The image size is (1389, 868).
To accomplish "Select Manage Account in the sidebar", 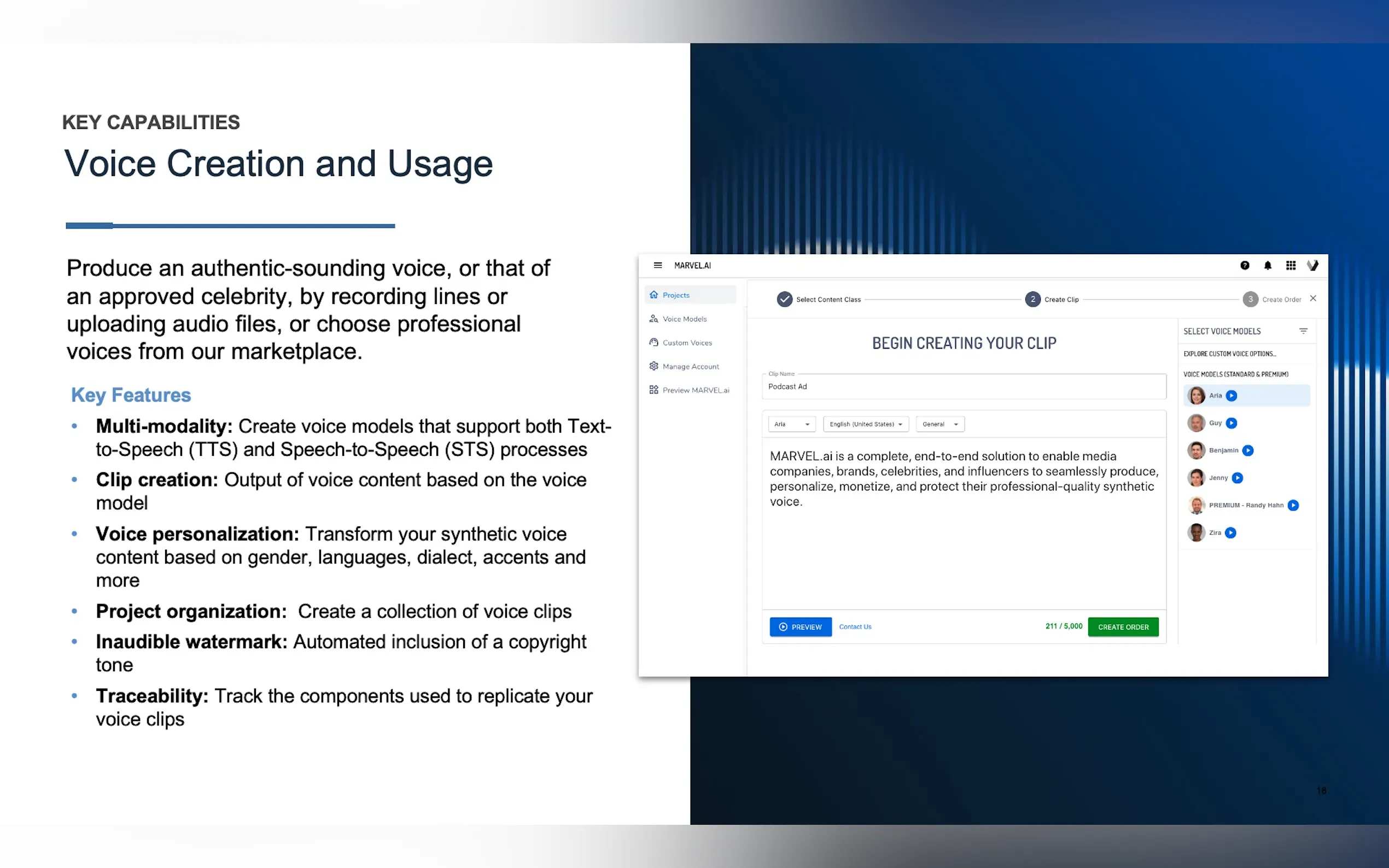I will 690,366.
